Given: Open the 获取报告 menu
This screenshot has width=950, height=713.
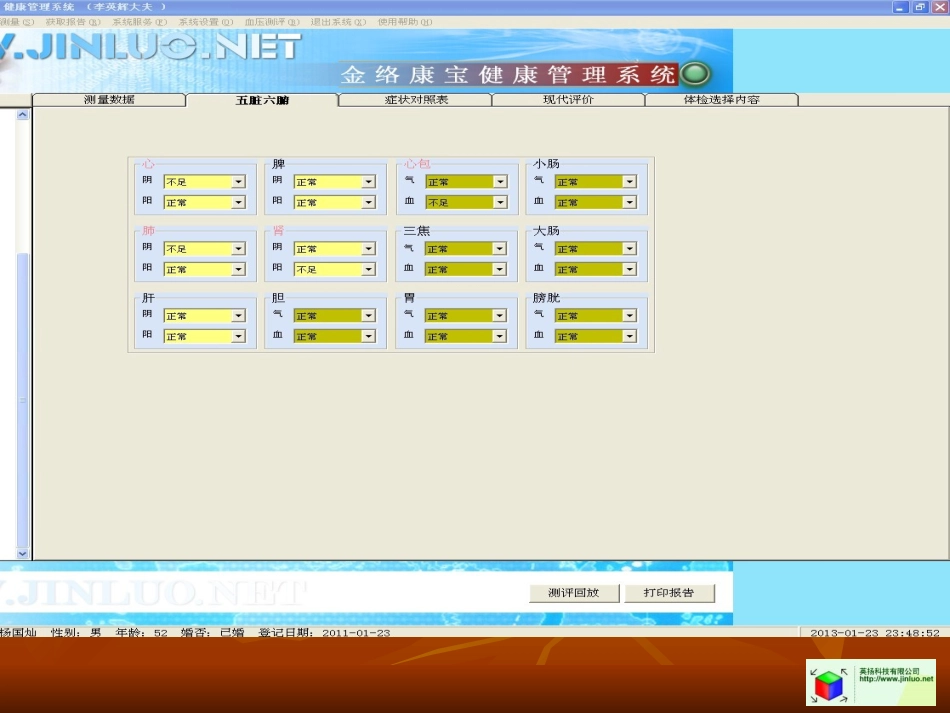Looking at the screenshot, I should point(73,22).
